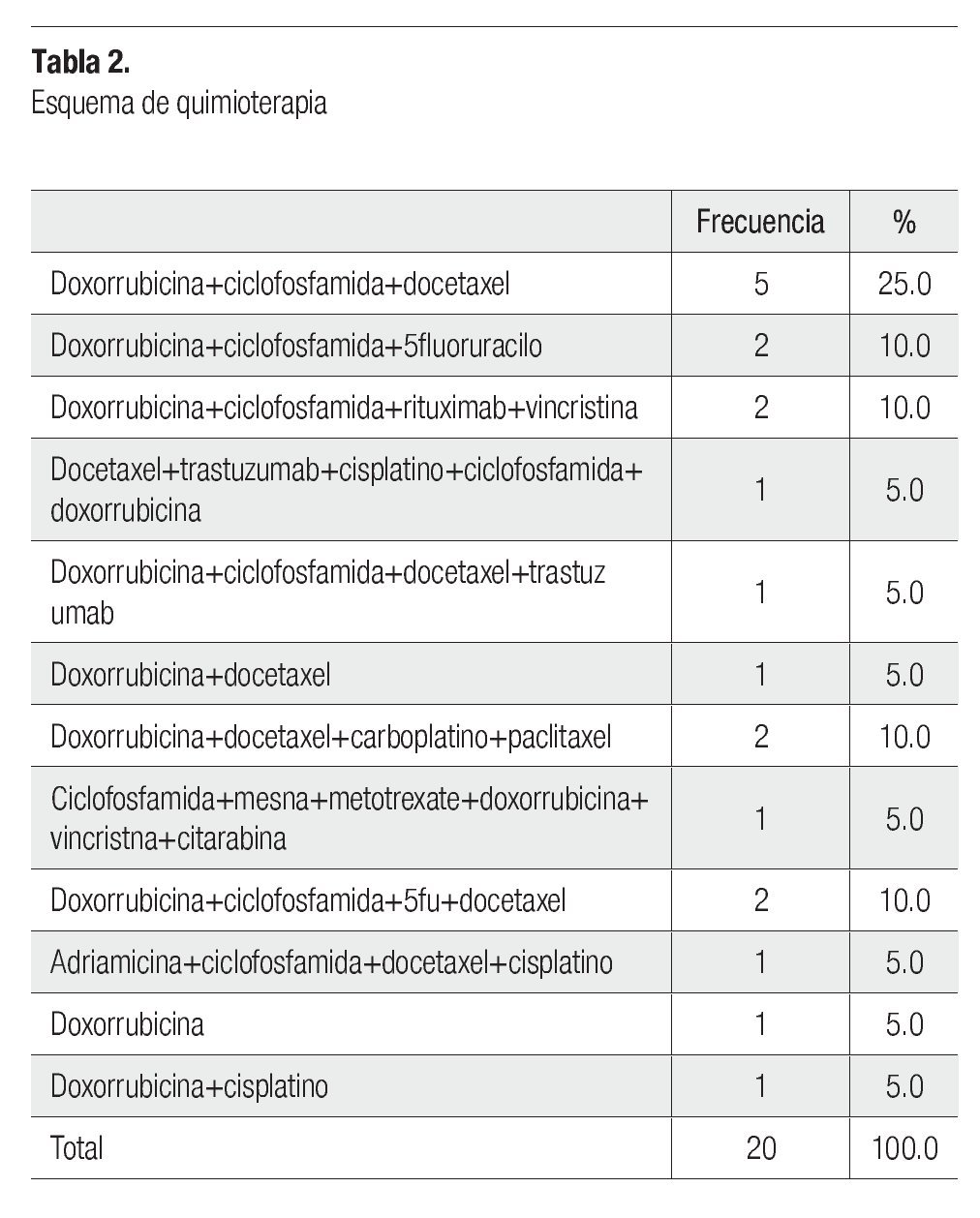This screenshot has height=1218, width=980.
Task: Select the frequency cell showing 5
Action: click(760, 284)
